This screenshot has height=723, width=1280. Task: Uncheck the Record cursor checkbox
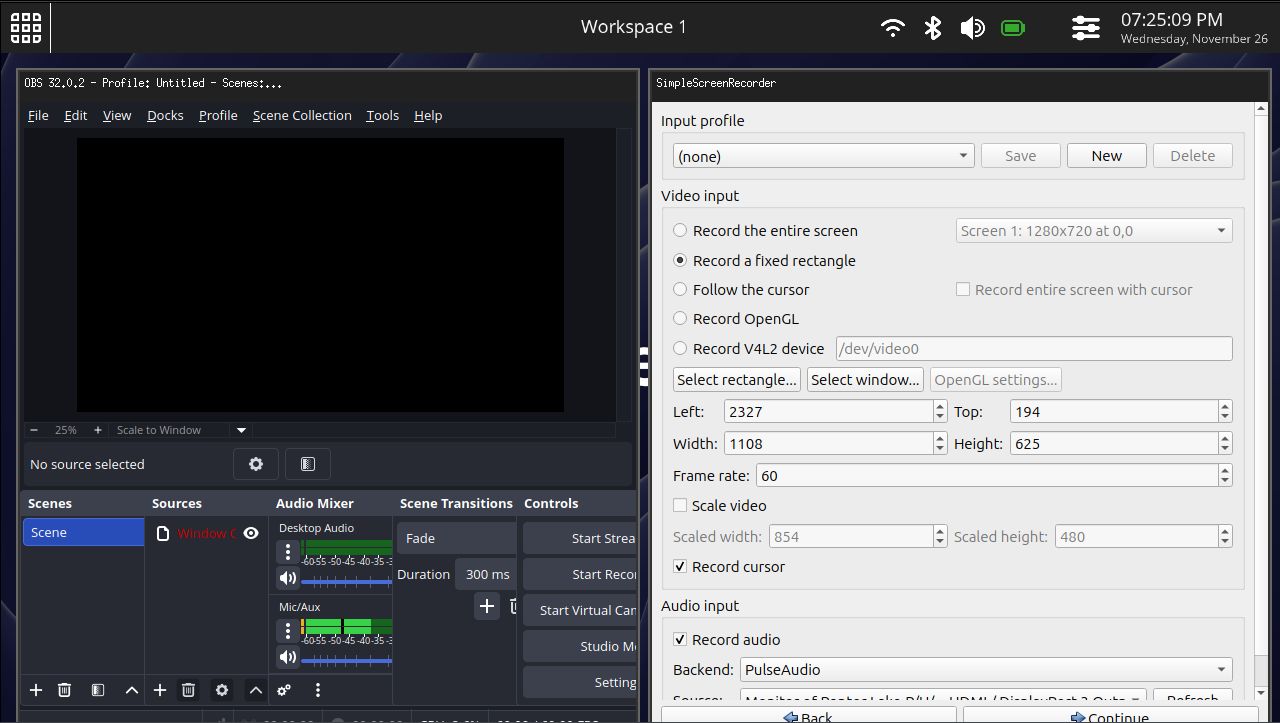point(681,567)
